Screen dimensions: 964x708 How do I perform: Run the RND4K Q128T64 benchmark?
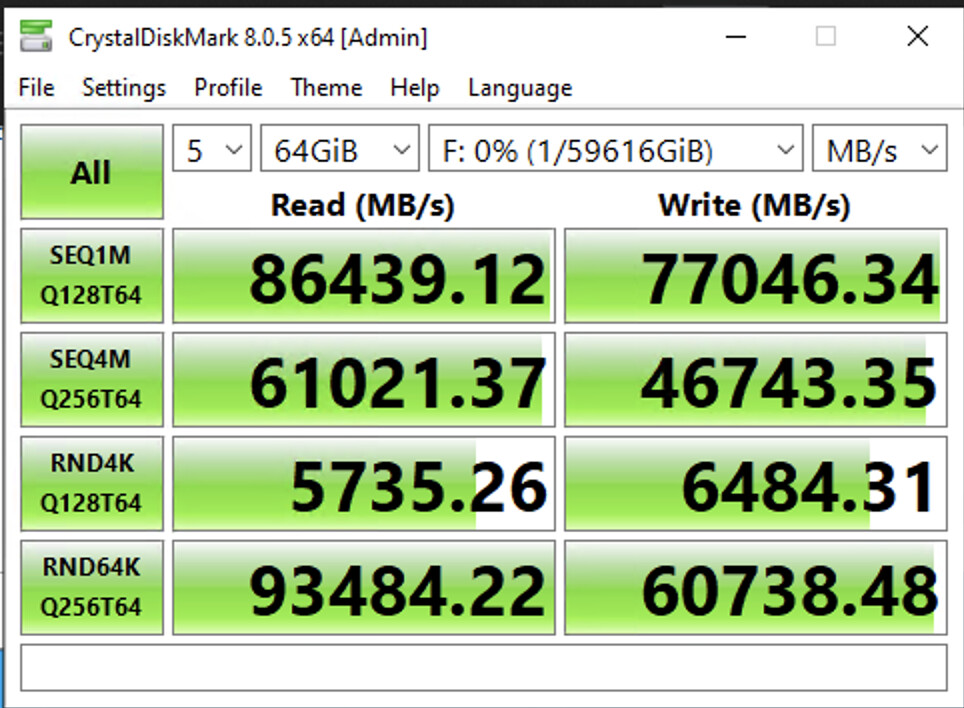coord(91,483)
